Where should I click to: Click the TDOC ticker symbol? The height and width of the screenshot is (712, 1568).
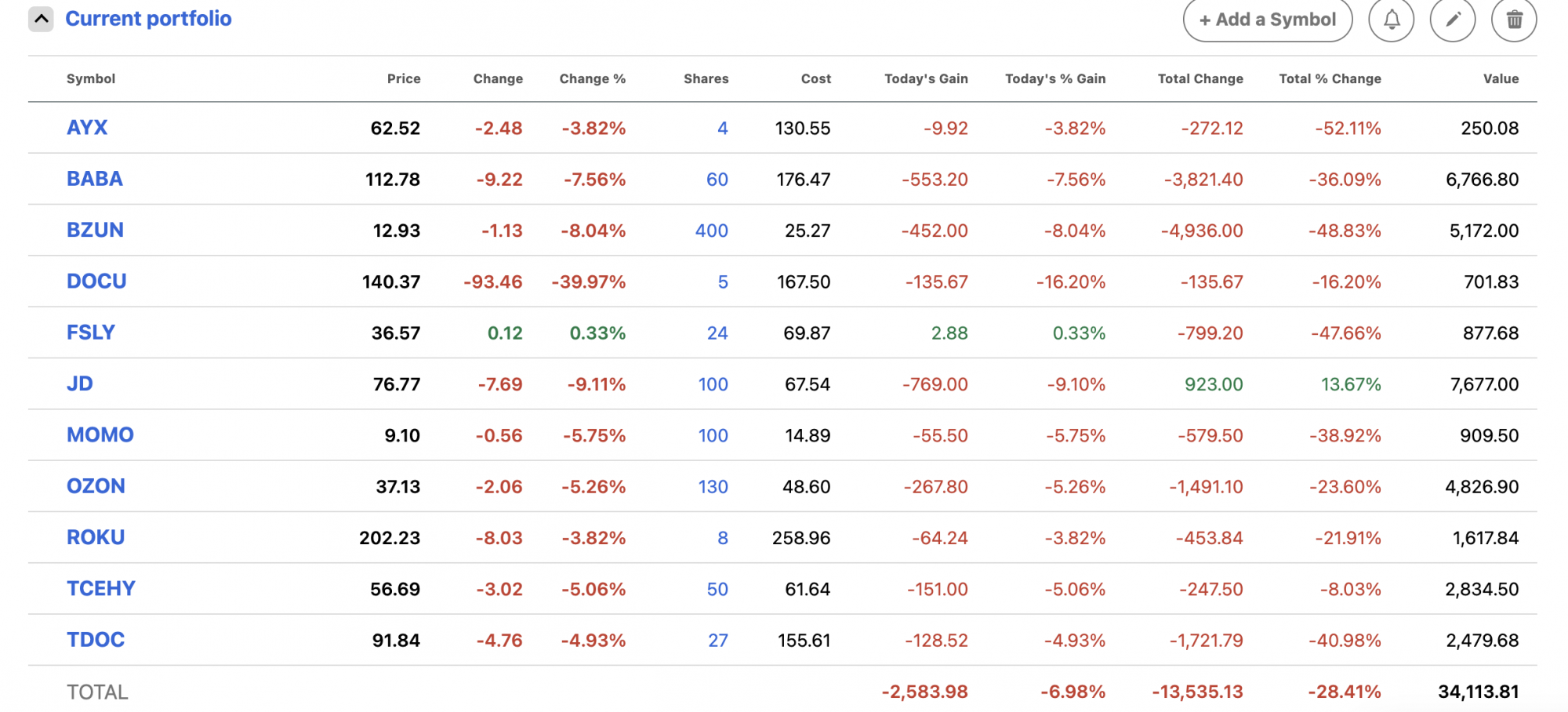[x=96, y=640]
